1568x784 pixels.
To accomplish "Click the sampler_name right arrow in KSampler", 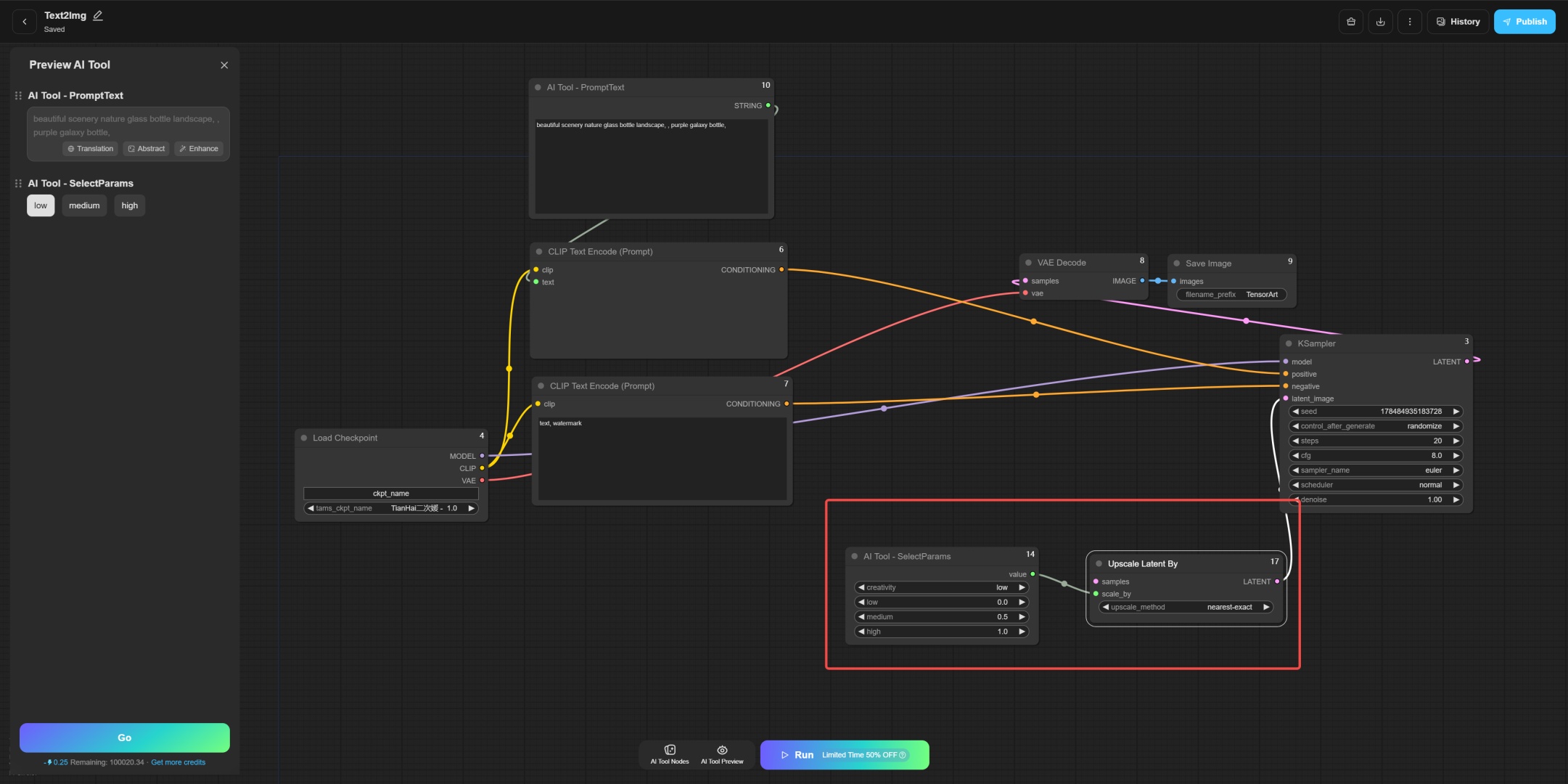I will pos(1456,470).
